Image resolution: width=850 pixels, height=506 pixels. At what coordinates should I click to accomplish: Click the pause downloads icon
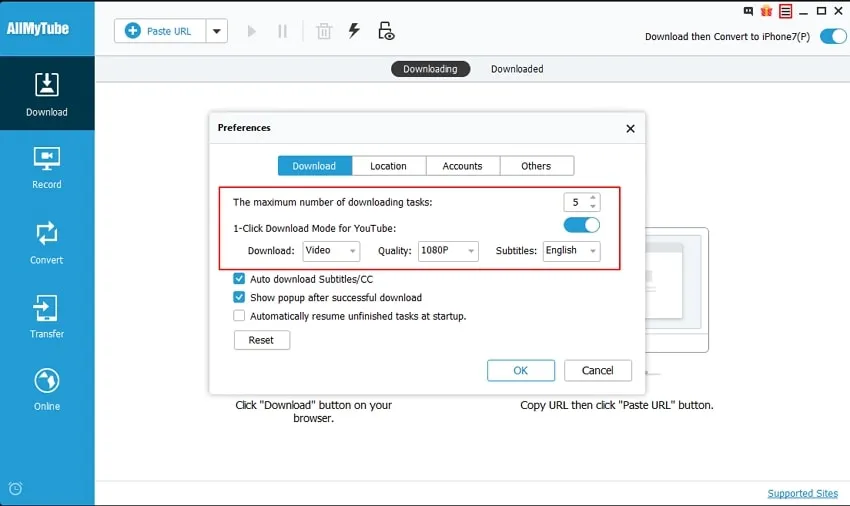tap(282, 31)
